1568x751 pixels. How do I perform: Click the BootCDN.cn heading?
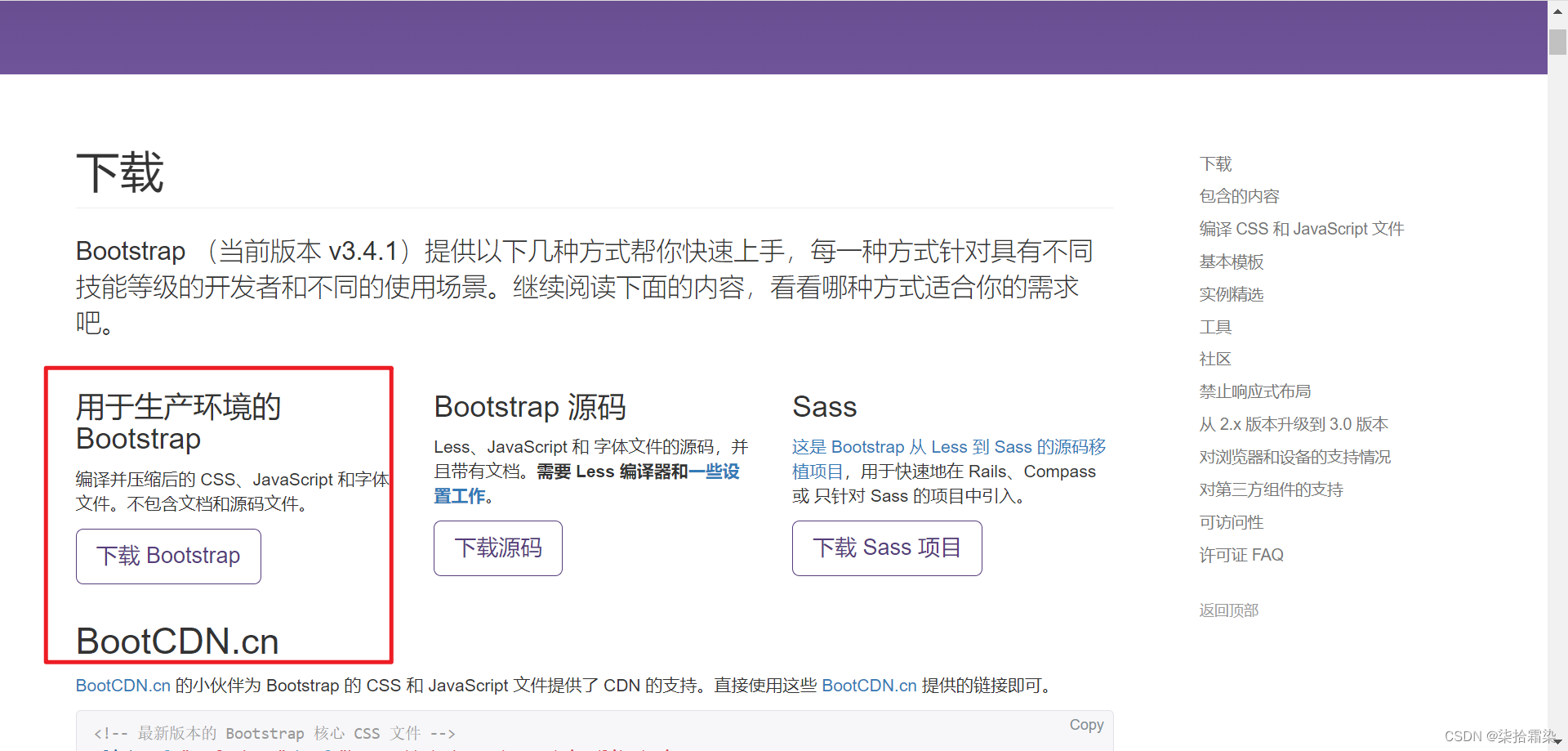click(177, 641)
